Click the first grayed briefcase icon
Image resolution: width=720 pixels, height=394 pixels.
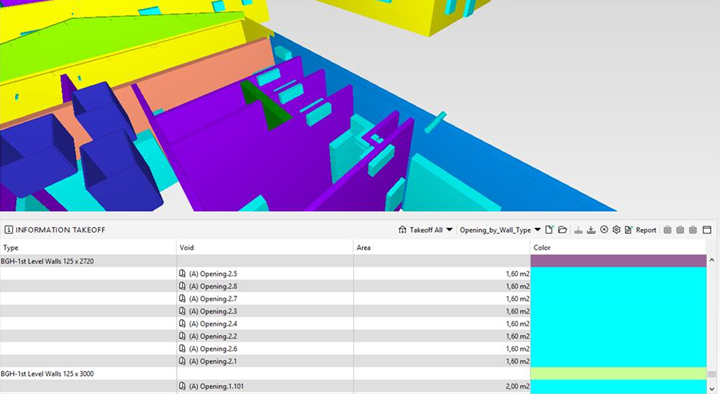click(668, 230)
